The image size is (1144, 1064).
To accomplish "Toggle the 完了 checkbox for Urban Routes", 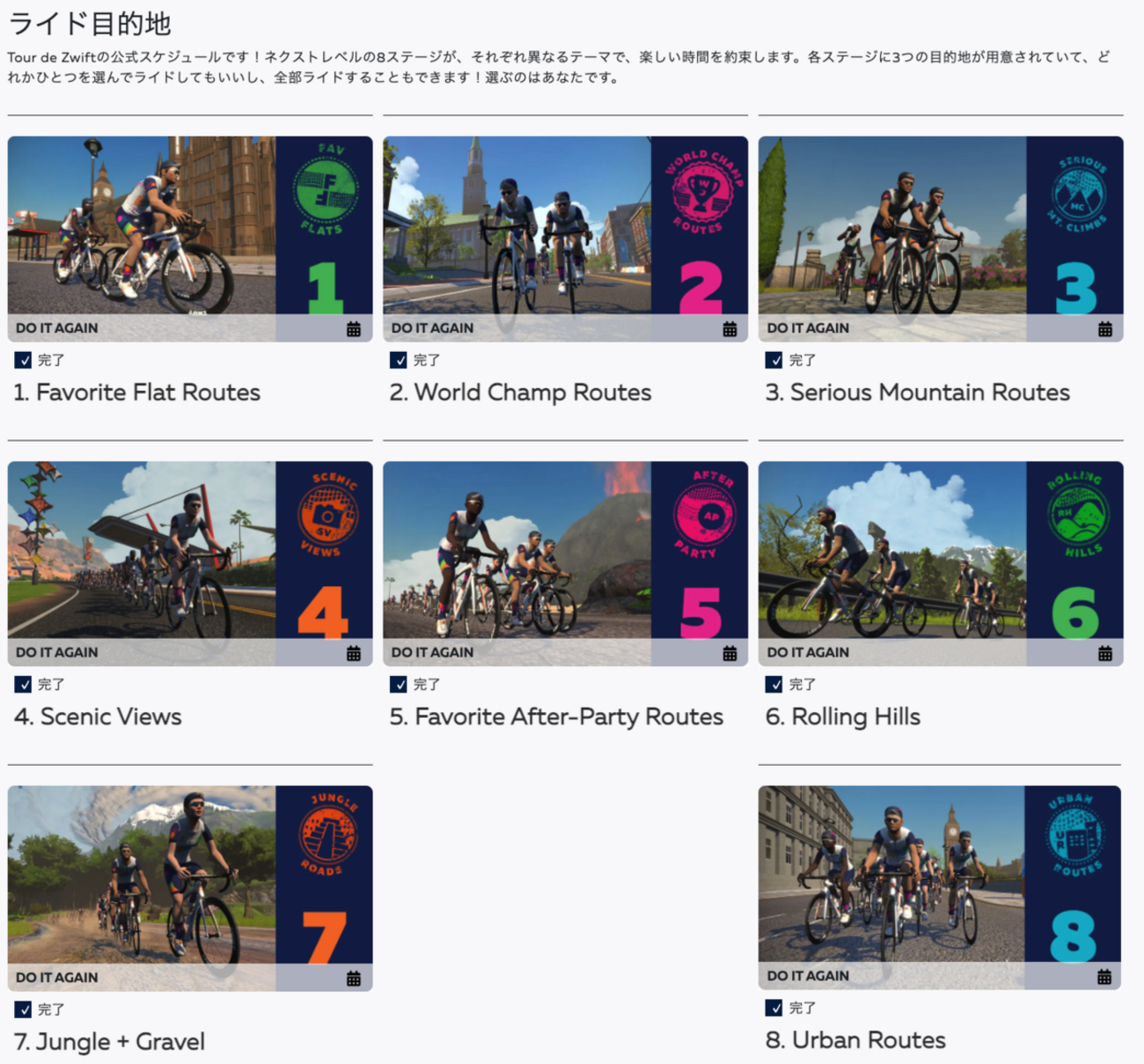I will (x=774, y=1008).
